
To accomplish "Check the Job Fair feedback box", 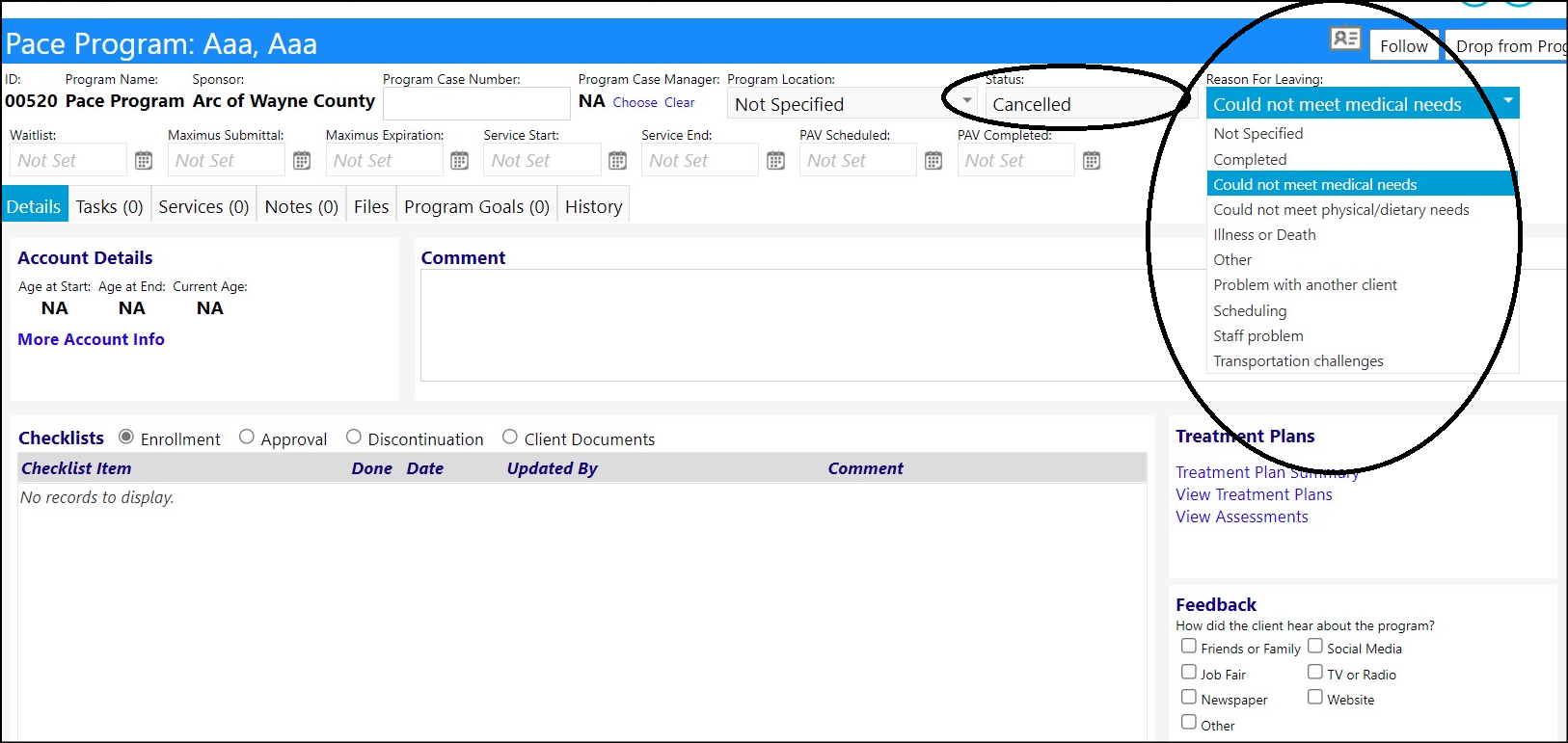I will [1189, 672].
